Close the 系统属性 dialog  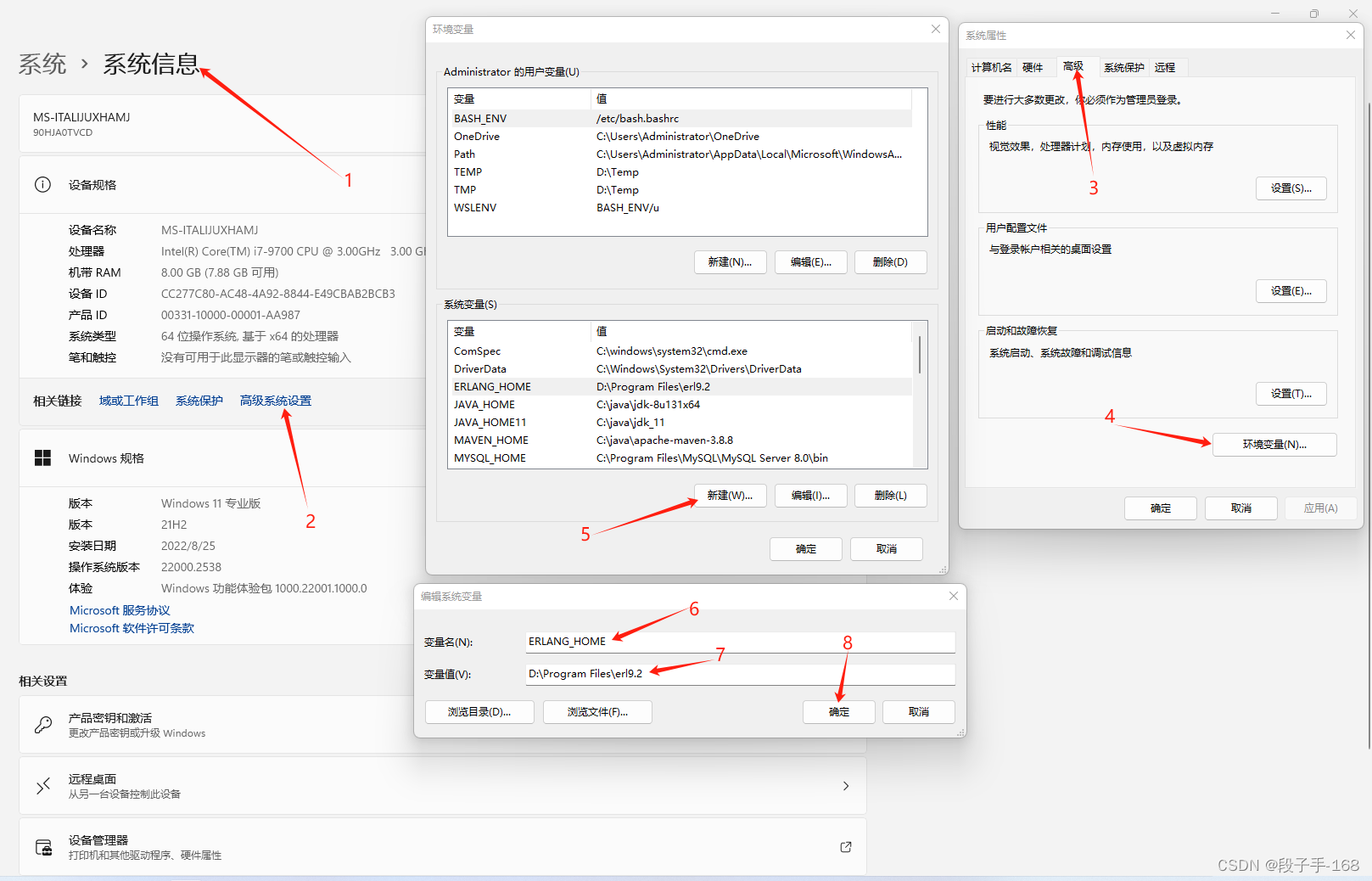(1350, 35)
